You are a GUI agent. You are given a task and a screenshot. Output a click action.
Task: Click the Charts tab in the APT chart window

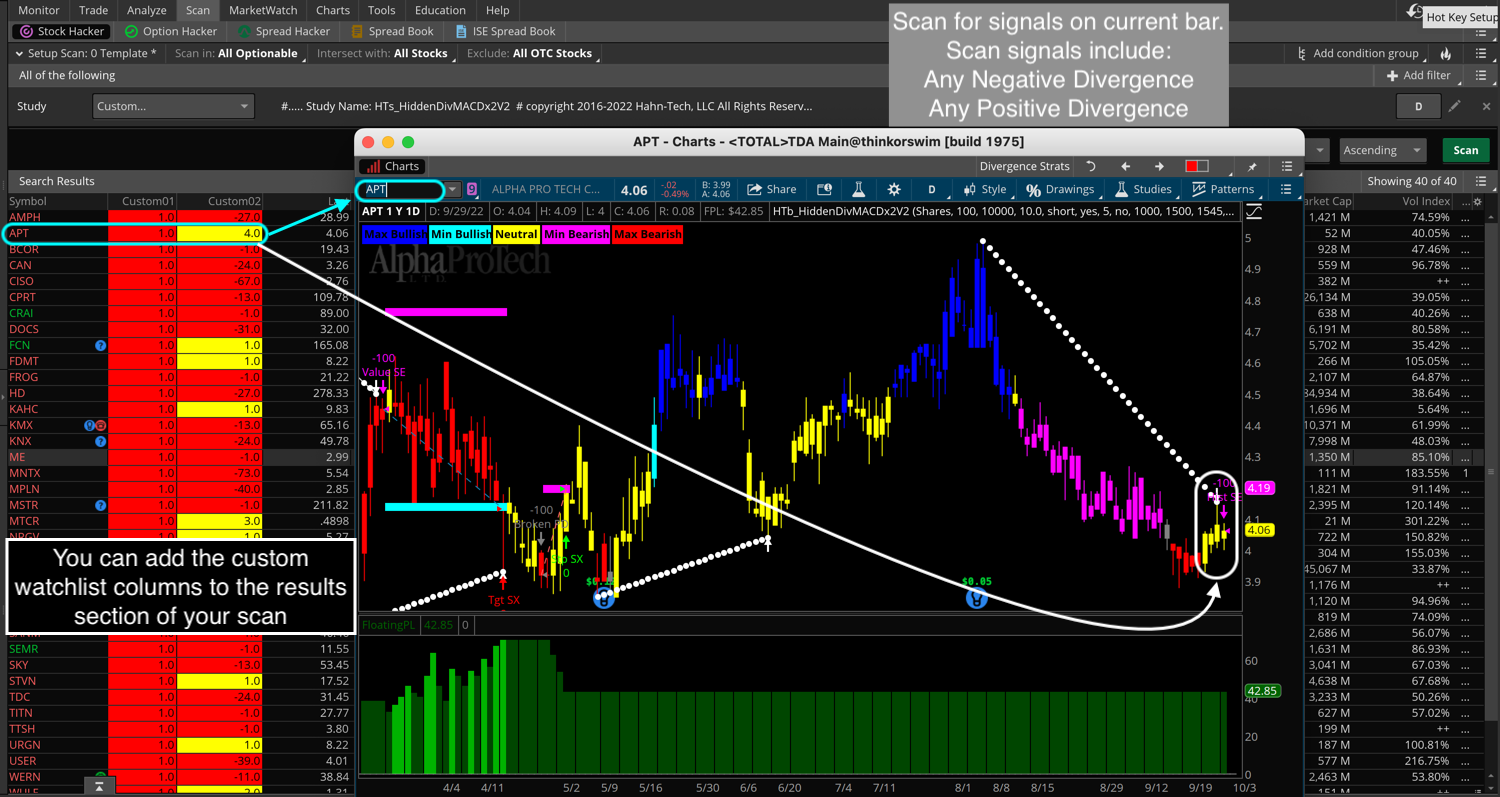[x=393, y=166]
